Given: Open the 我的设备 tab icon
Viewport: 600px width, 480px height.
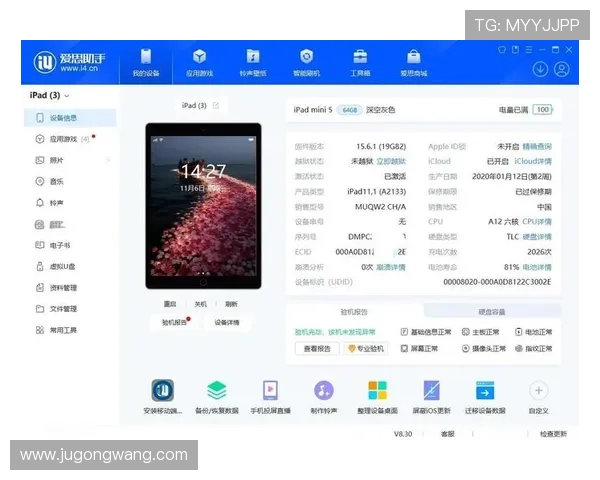Looking at the screenshot, I should (x=146, y=57).
